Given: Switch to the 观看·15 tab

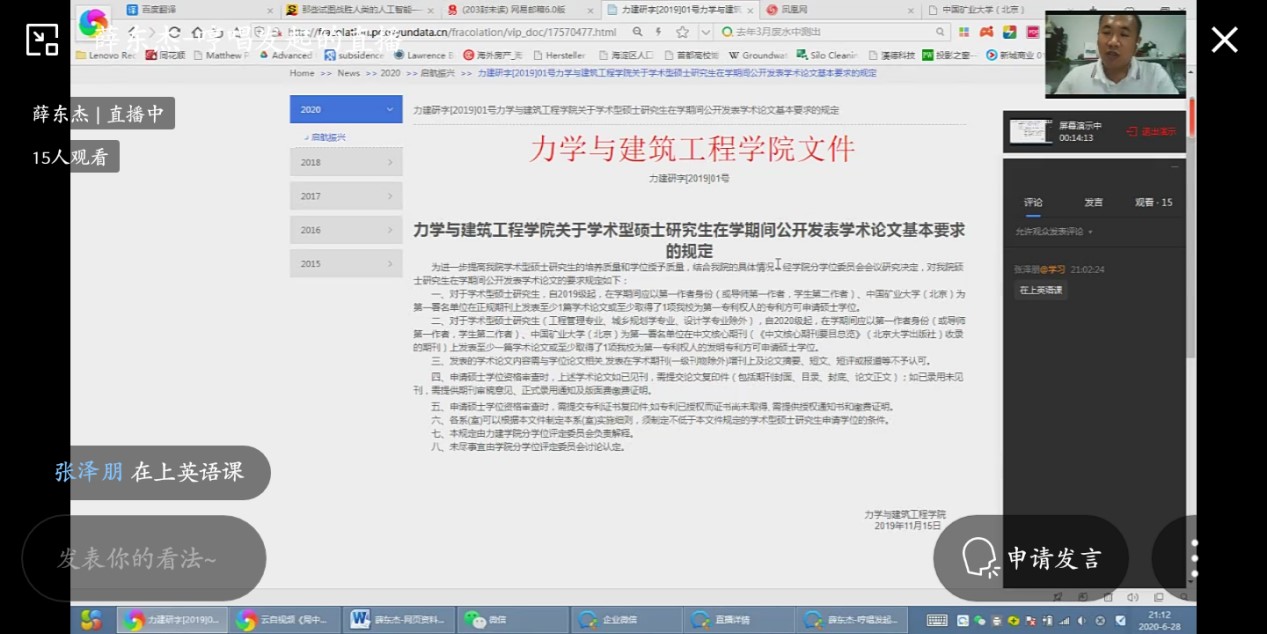Looking at the screenshot, I should tap(1153, 202).
